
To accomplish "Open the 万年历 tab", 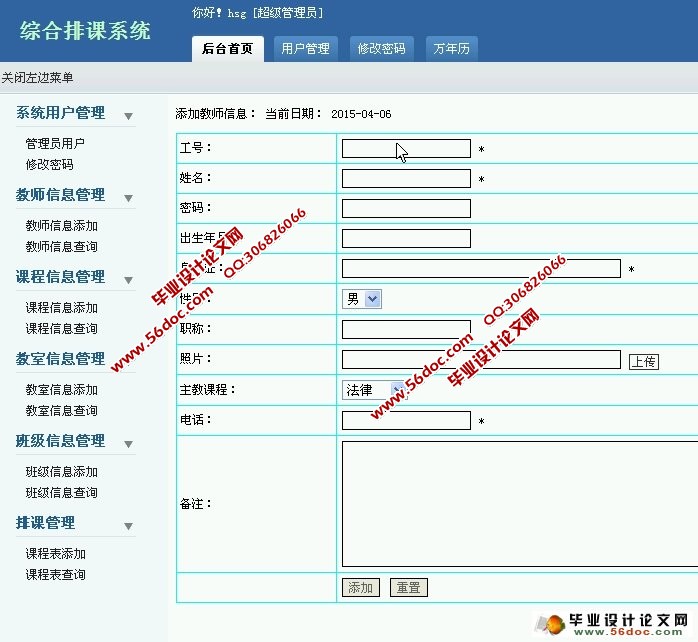I will (451, 49).
